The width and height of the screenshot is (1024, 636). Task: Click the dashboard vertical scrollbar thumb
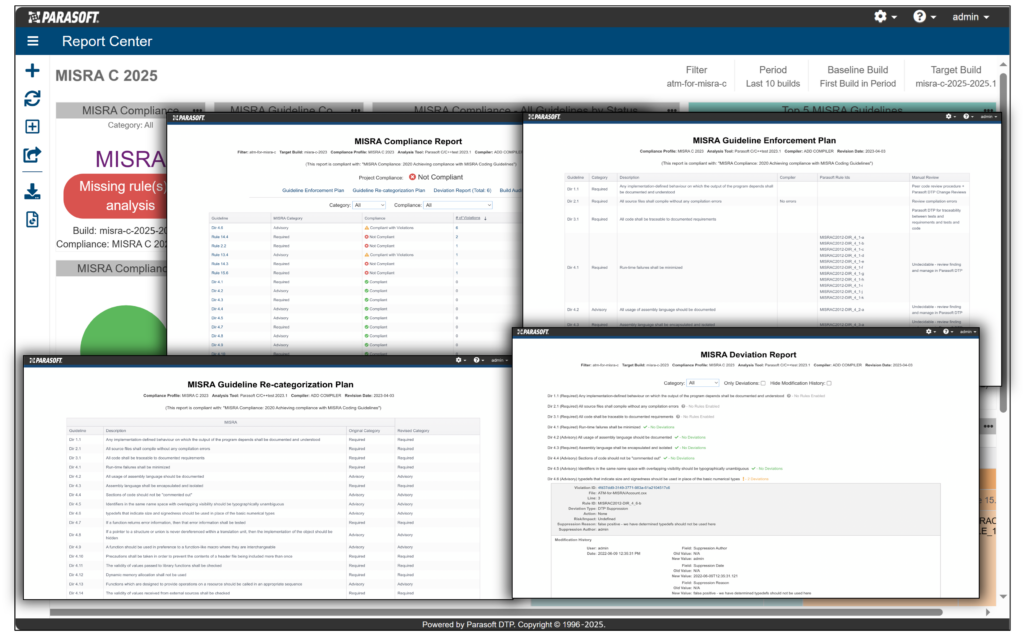pyautogui.click(x=1003, y=242)
